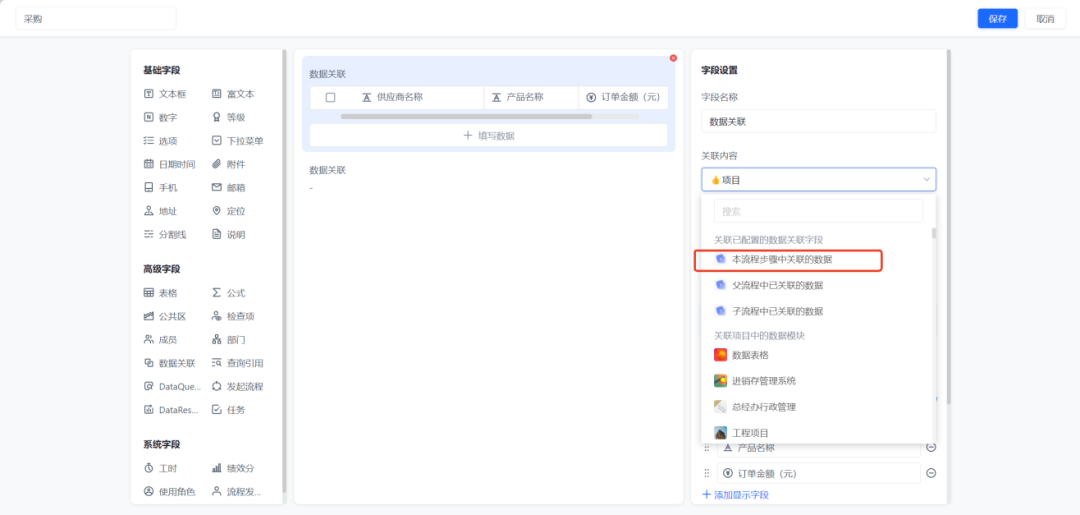This screenshot has height=515, width=1080.
Task: Pick 数据关联 in the advanced fields list
Action: (x=169, y=363)
